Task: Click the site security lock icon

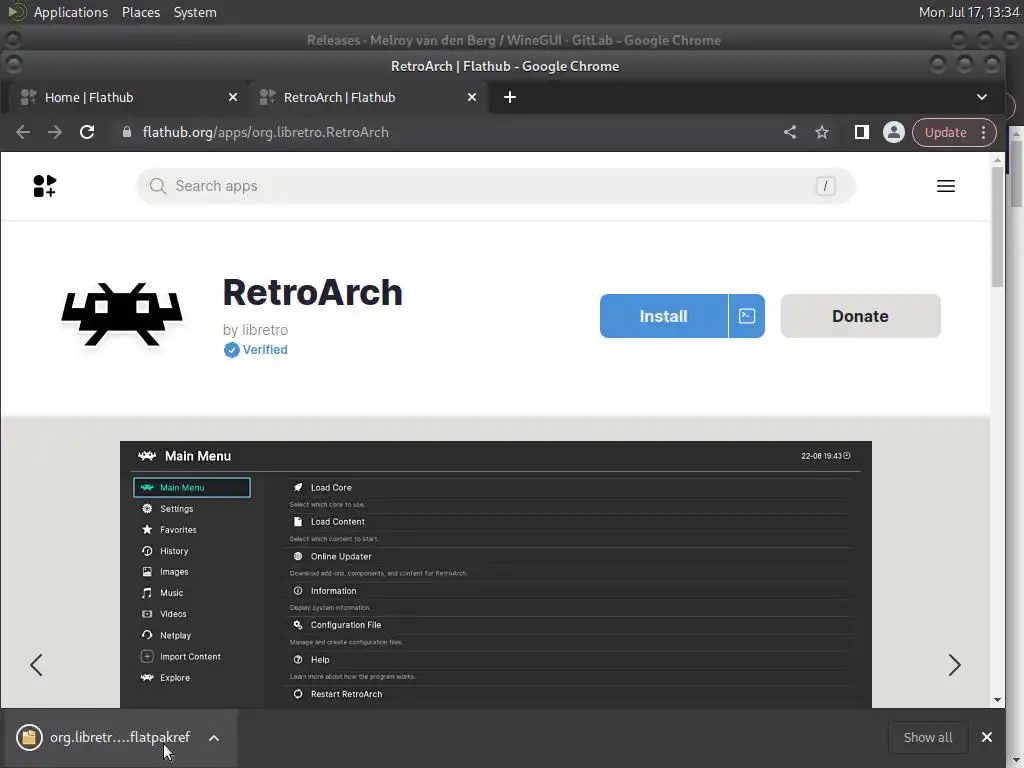Action: point(127,133)
